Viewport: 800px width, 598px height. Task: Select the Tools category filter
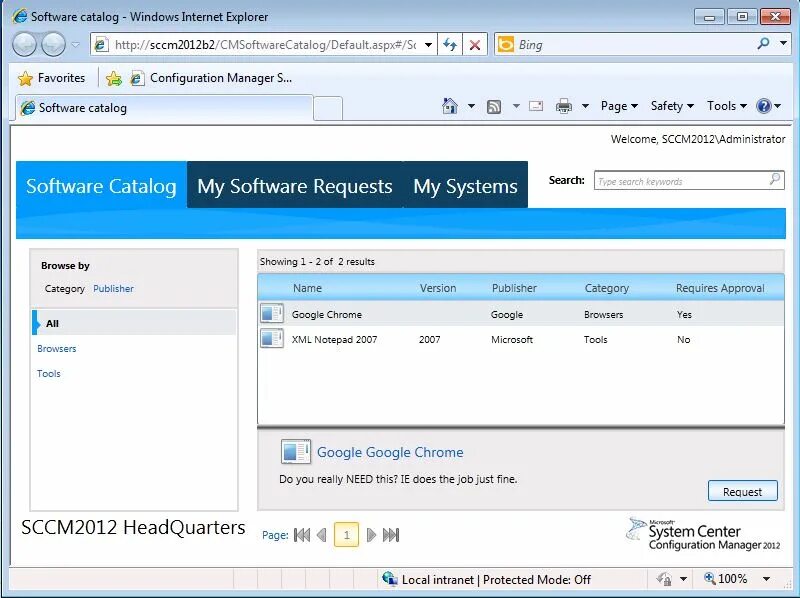tap(49, 373)
